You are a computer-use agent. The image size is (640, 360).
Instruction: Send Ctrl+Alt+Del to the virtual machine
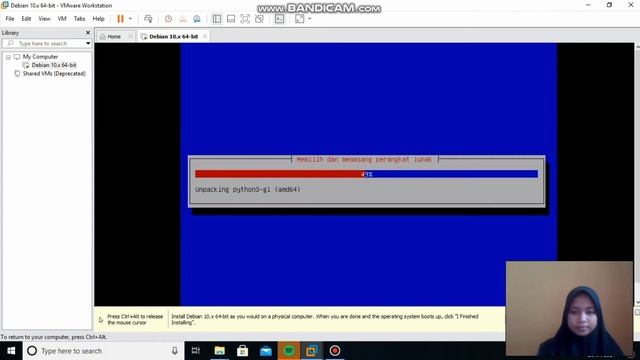coord(148,19)
